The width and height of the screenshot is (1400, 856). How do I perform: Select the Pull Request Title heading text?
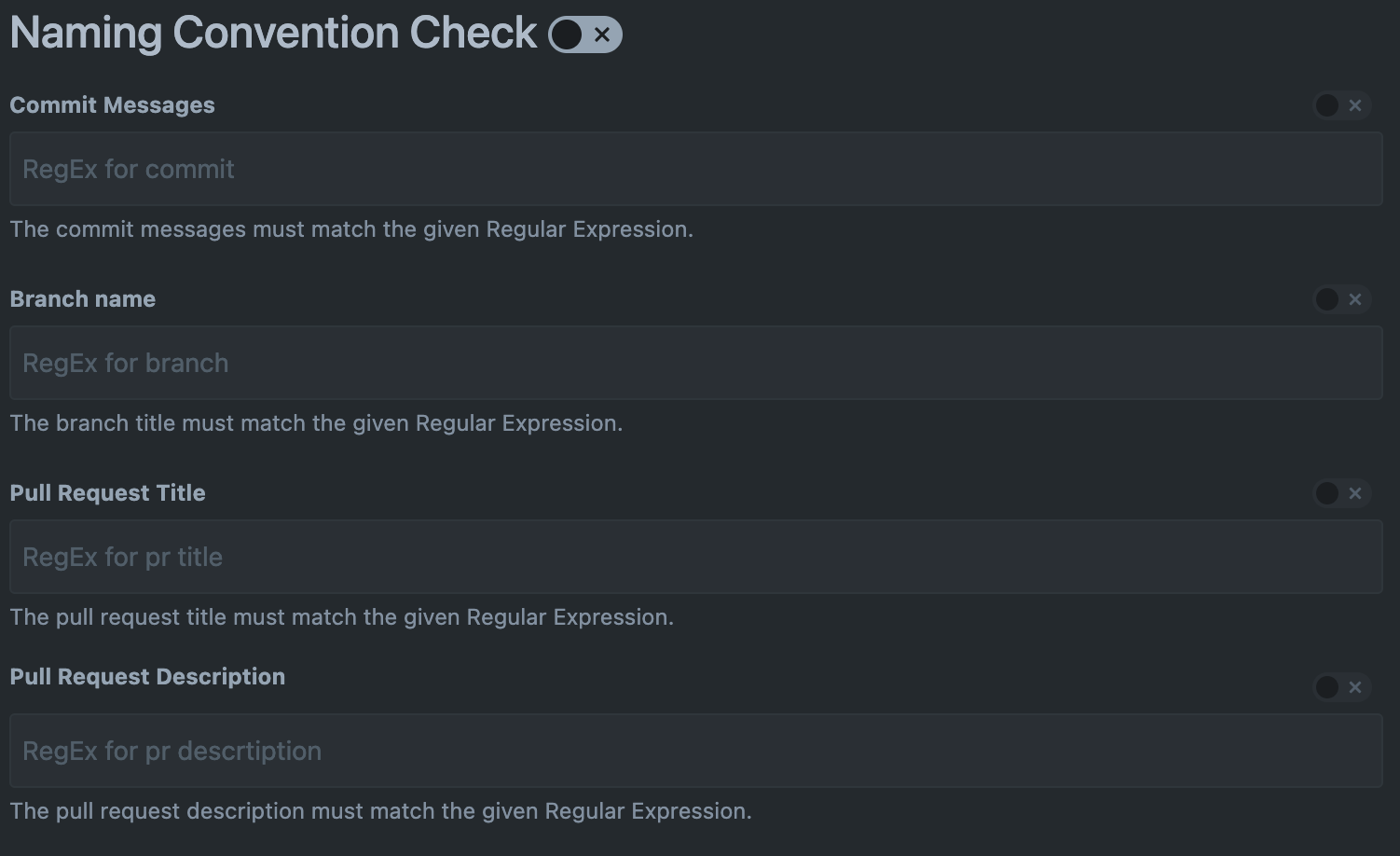coord(107,493)
